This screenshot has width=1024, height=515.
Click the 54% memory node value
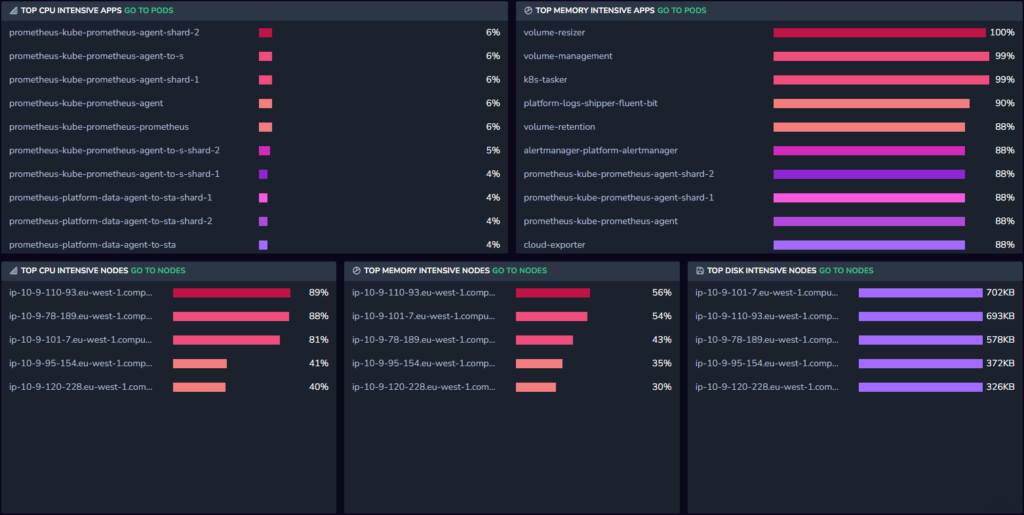tap(662, 316)
